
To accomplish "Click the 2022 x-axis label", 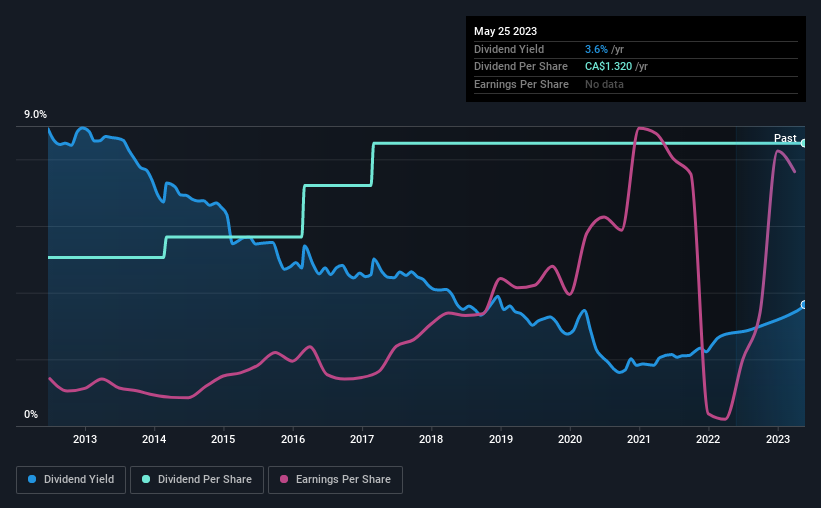I will click(x=708, y=439).
